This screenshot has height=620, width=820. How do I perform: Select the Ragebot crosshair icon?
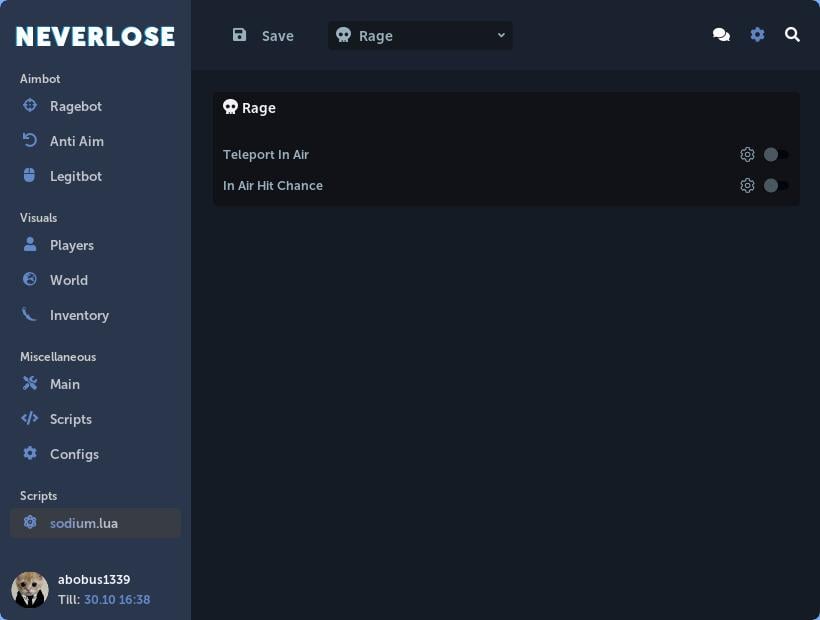(x=31, y=105)
